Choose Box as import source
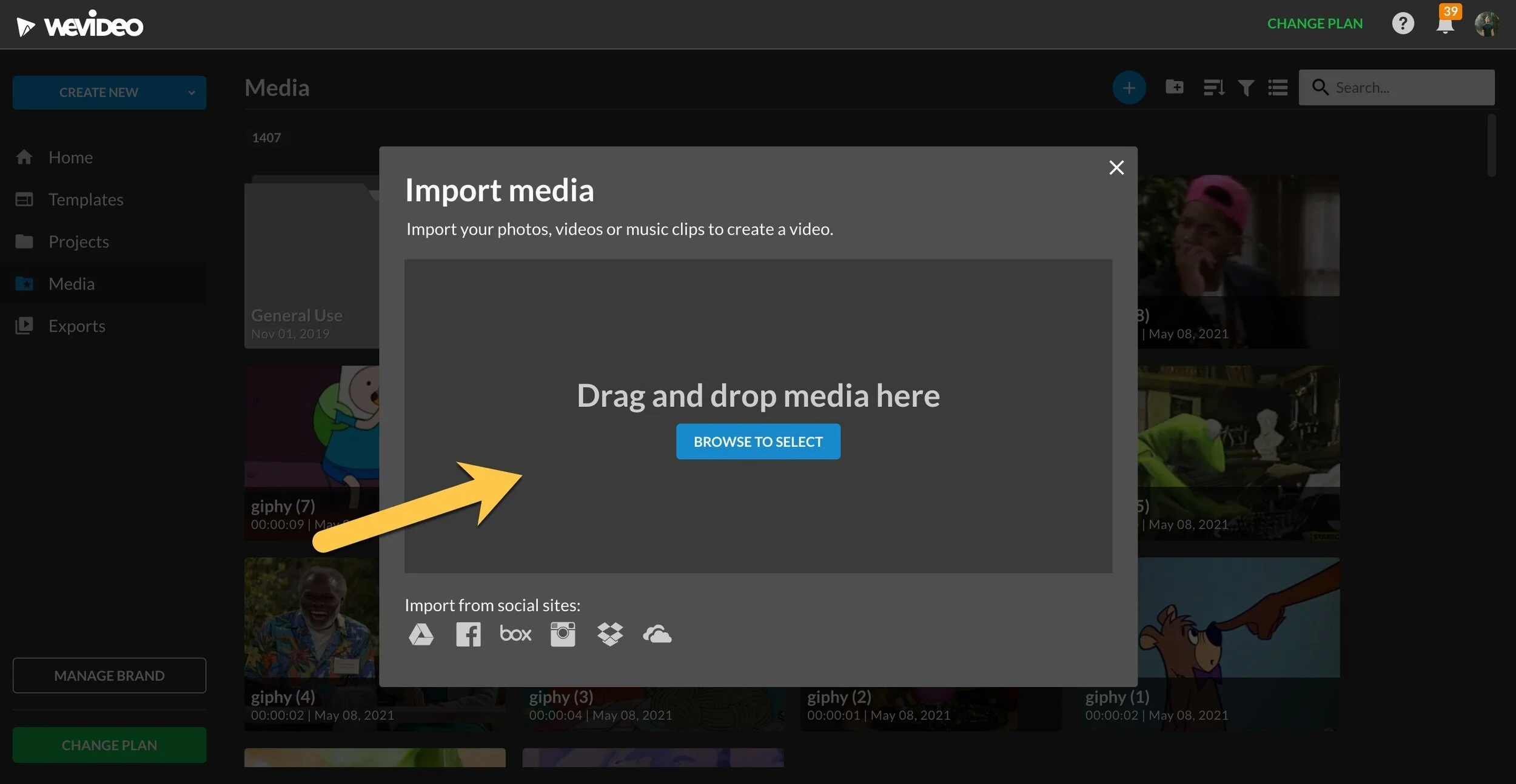The image size is (1516, 784). coord(515,634)
